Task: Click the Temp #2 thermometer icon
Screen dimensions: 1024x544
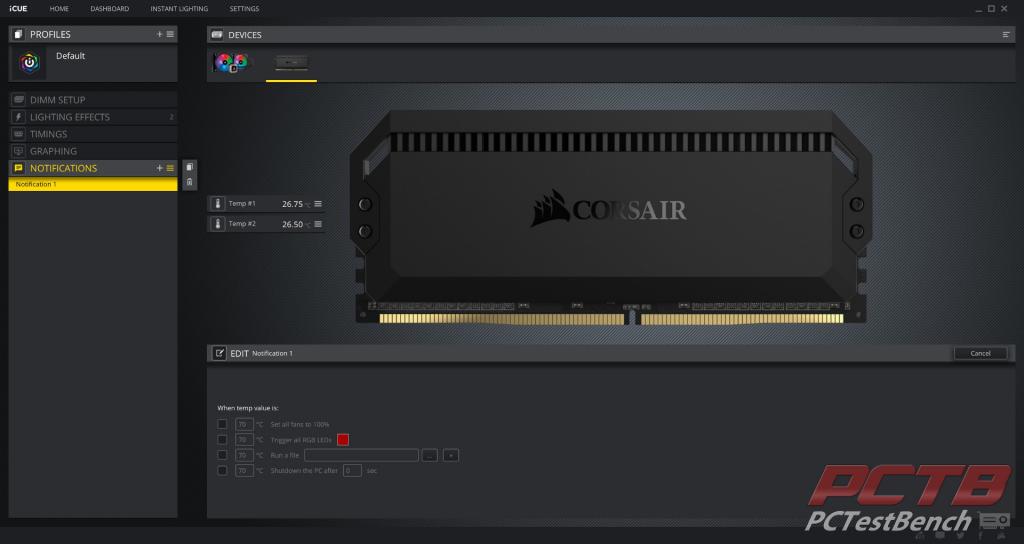Action: coord(217,224)
